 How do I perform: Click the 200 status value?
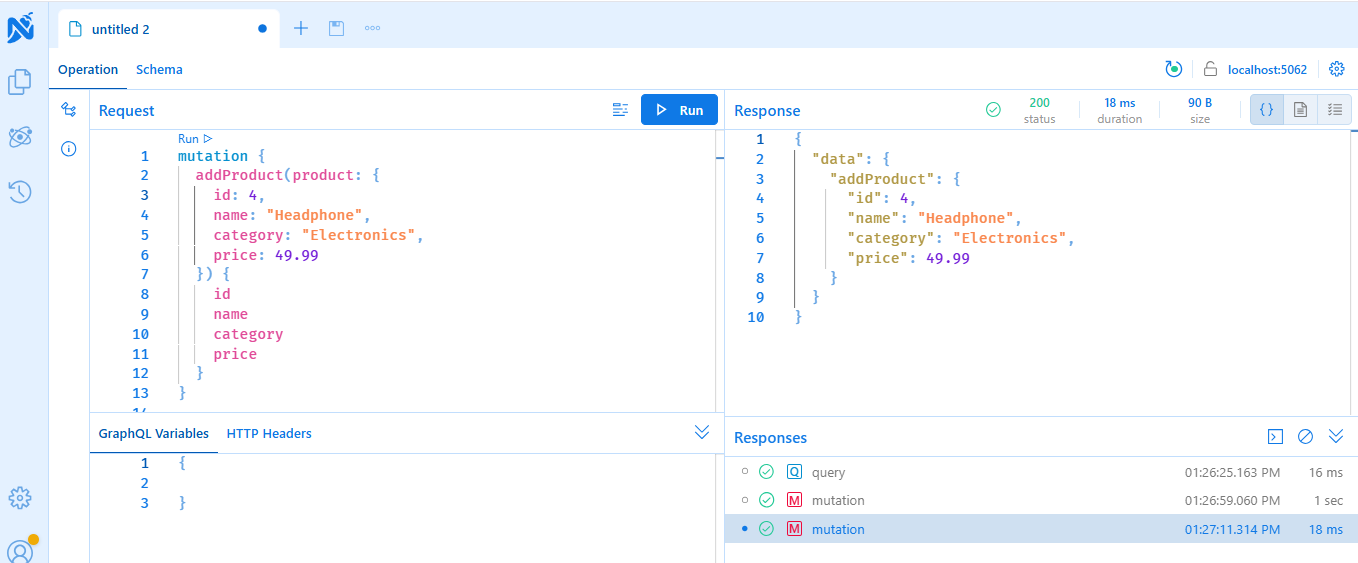(x=1039, y=102)
